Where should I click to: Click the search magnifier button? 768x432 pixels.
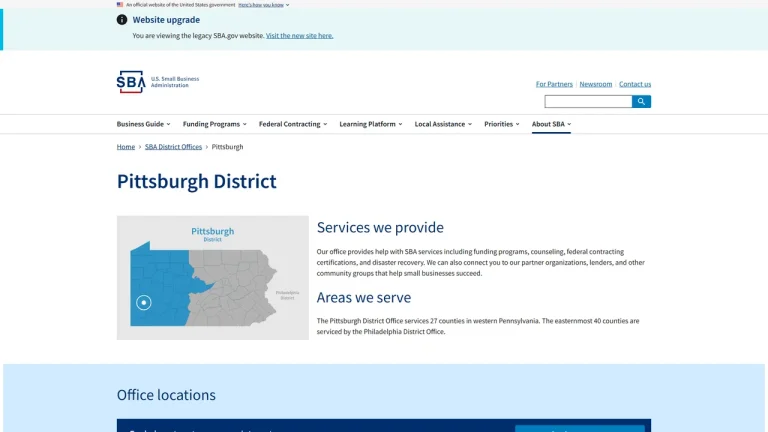click(641, 101)
